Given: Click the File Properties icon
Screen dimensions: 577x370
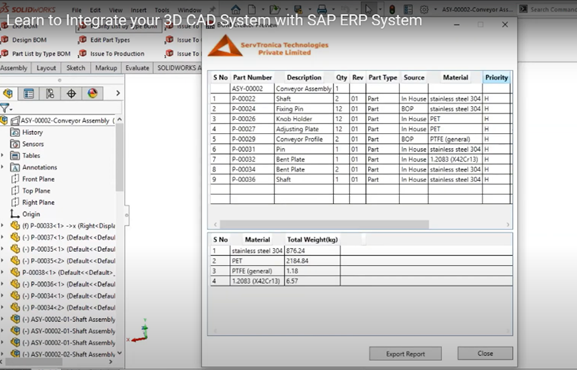Looking at the screenshot, I should [x=408, y=9].
